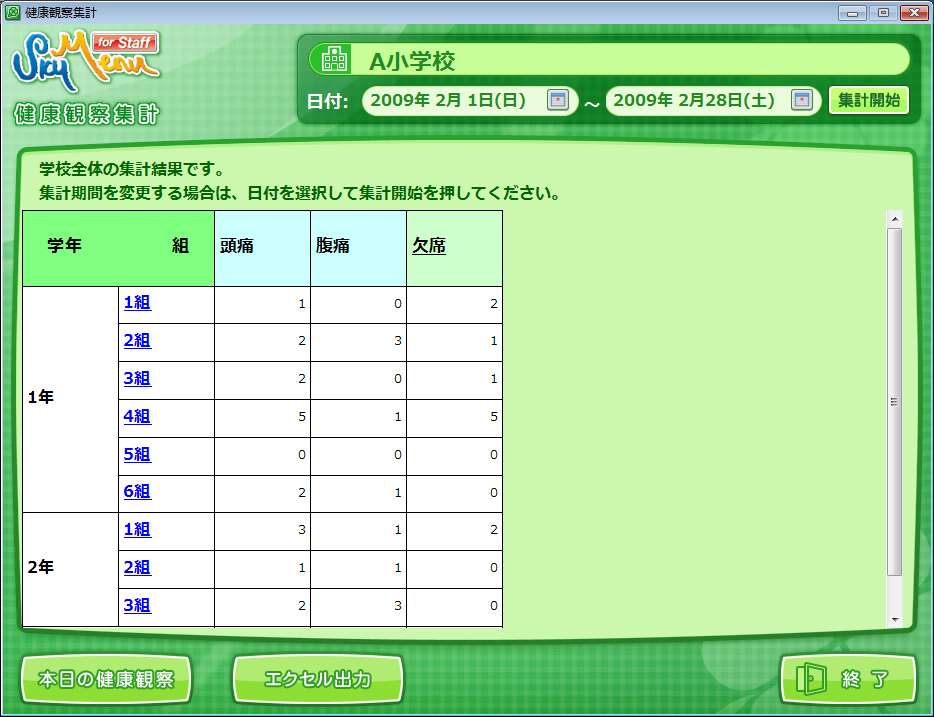Open 2年 1組 class link
Image resolution: width=934 pixels, height=717 pixels.
coord(137,530)
